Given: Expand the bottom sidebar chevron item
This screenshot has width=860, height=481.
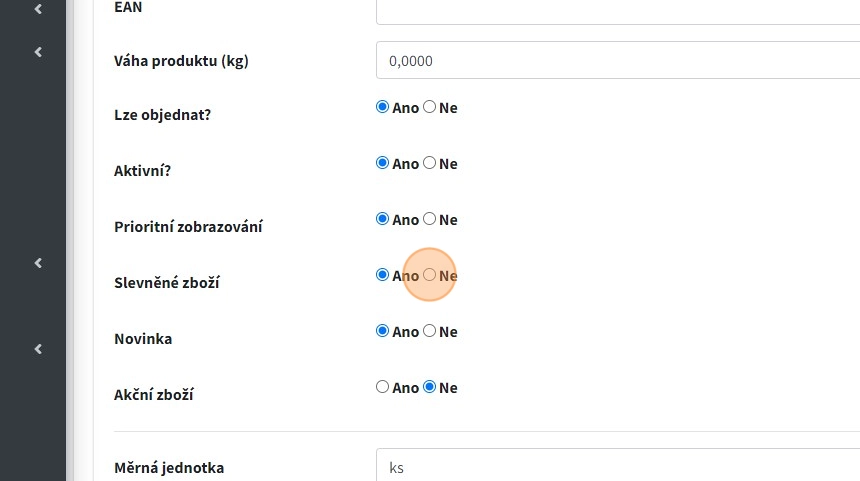Looking at the screenshot, I should 38,349.
